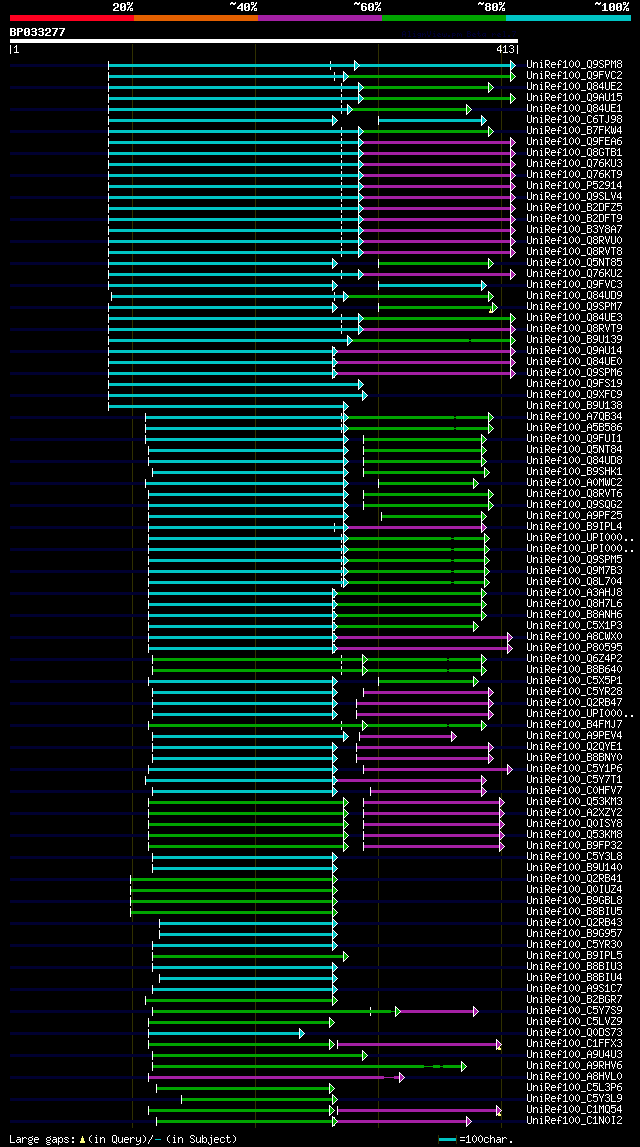
Task: Choose the UniRef100_C5X1P3 hit label
Action: [574, 625]
